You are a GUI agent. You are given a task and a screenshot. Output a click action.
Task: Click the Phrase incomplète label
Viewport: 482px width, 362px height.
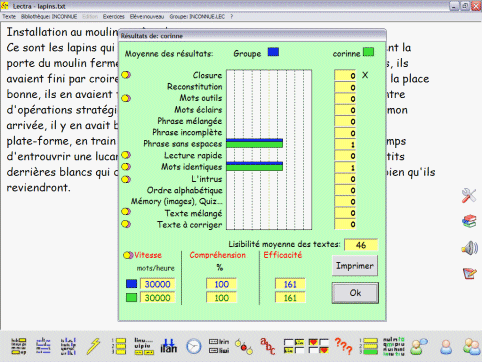(187, 132)
